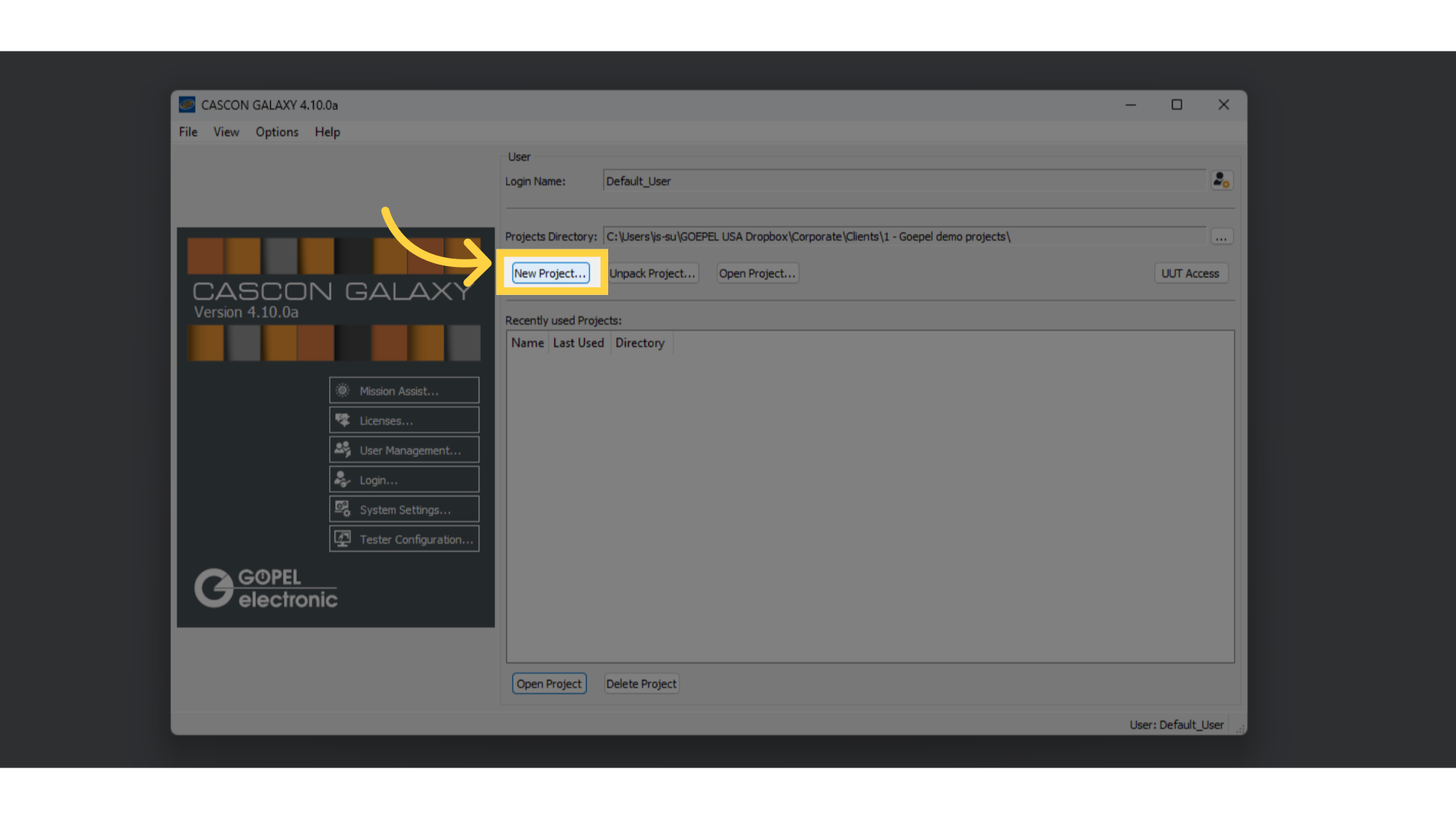Open the Help menu
This screenshot has width=1456, height=819.
(x=328, y=132)
